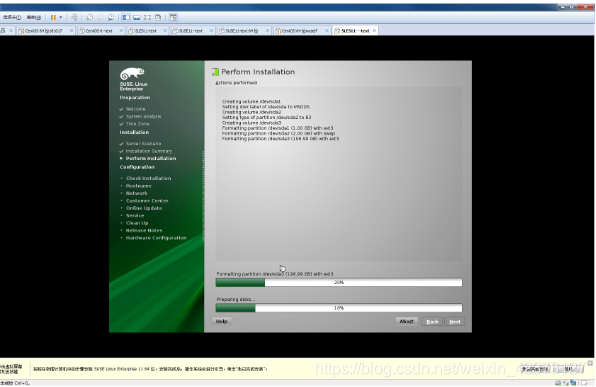The width and height of the screenshot is (596, 387).
Task: Select Network under Configuration
Action: click(136, 194)
